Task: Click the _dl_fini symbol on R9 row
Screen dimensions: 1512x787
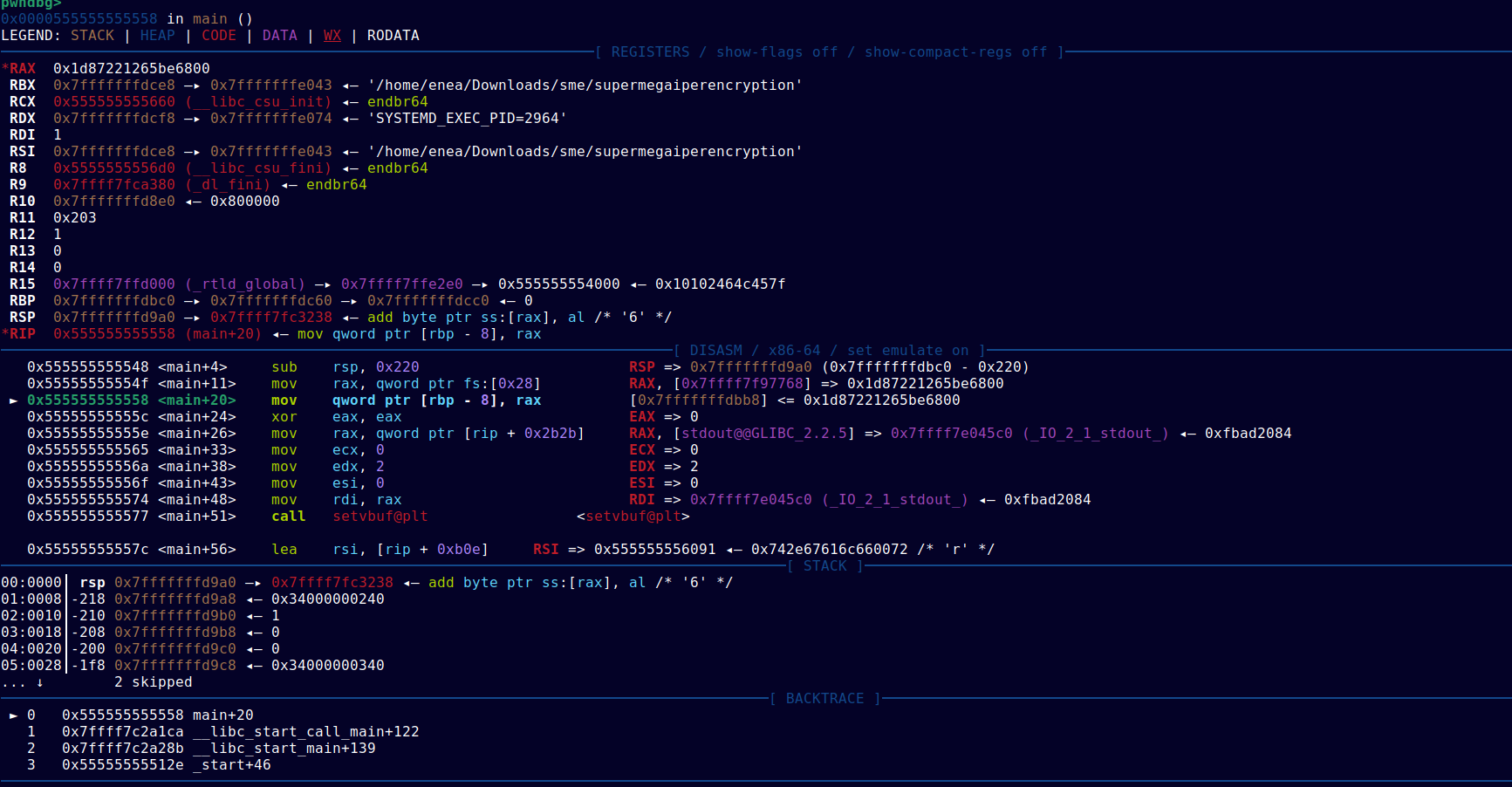Action: [228, 184]
